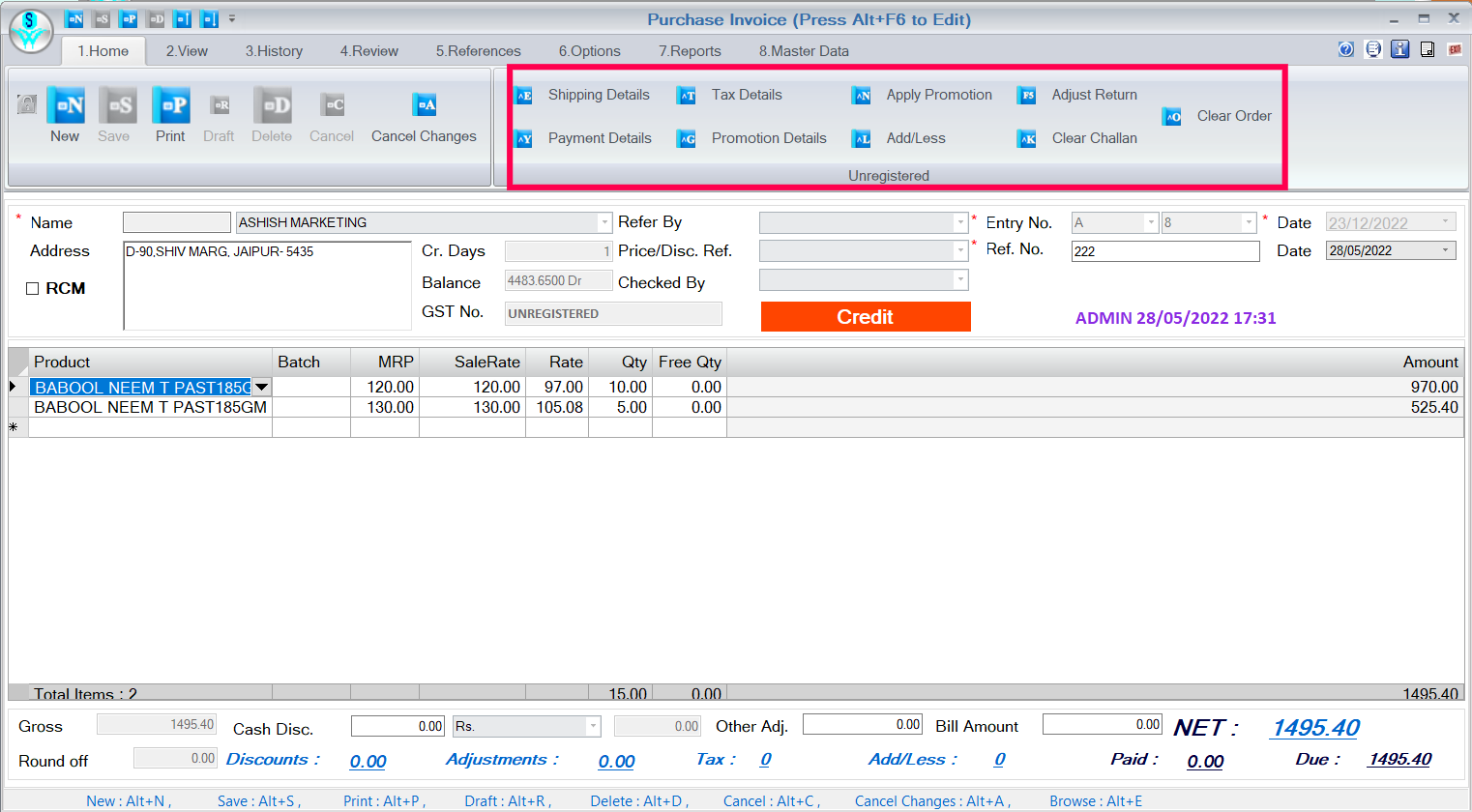This screenshot has width=1472, height=812.
Task: Click the Other Adj. amount field
Action: click(x=862, y=724)
